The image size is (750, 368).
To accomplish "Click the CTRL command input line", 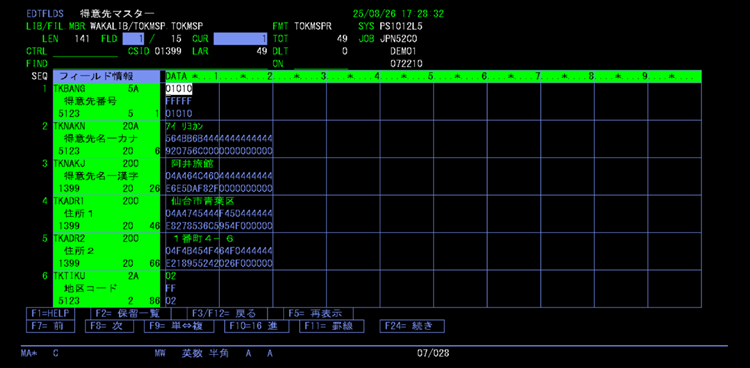I will [85, 51].
